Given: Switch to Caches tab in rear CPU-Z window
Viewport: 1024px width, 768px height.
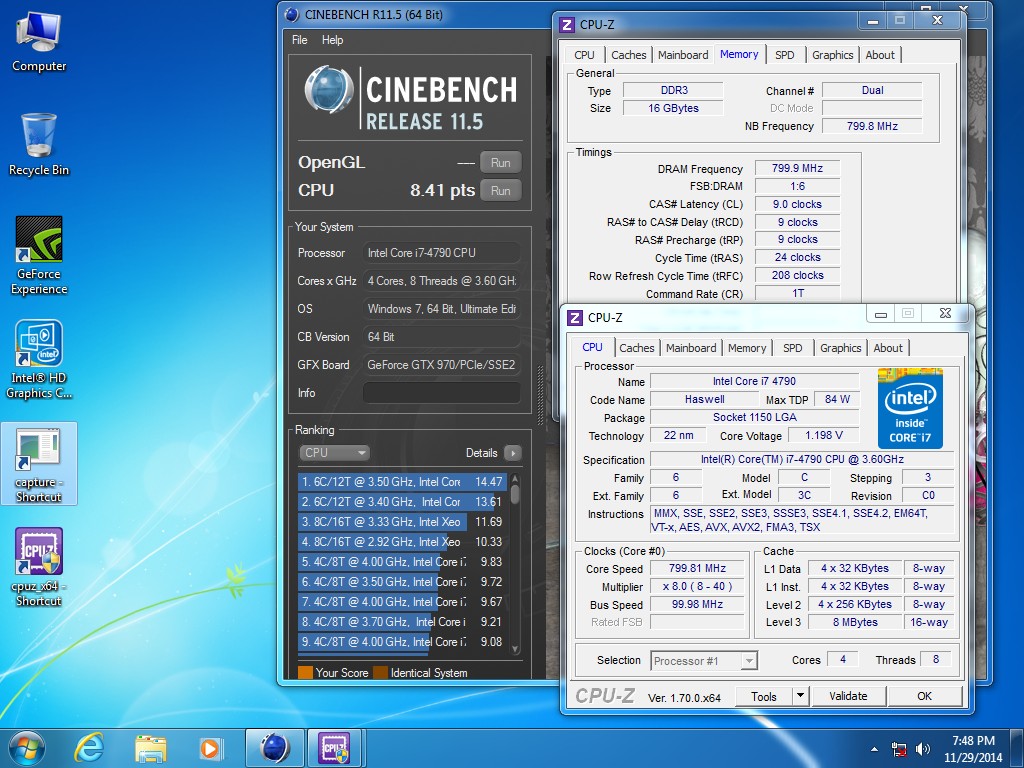Looking at the screenshot, I should pyautogui.click(x=628, y=55).
